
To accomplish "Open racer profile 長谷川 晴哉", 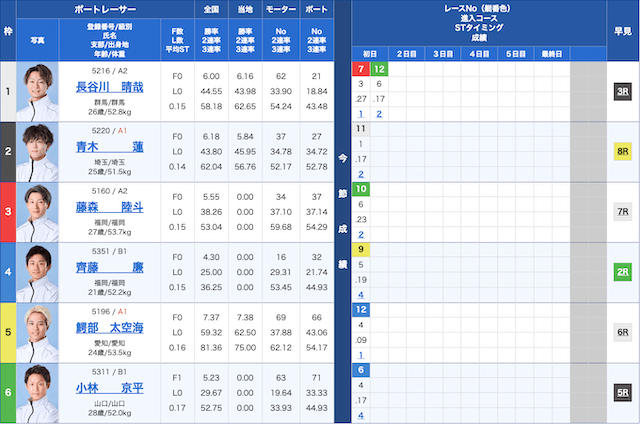I will point(110,88).
